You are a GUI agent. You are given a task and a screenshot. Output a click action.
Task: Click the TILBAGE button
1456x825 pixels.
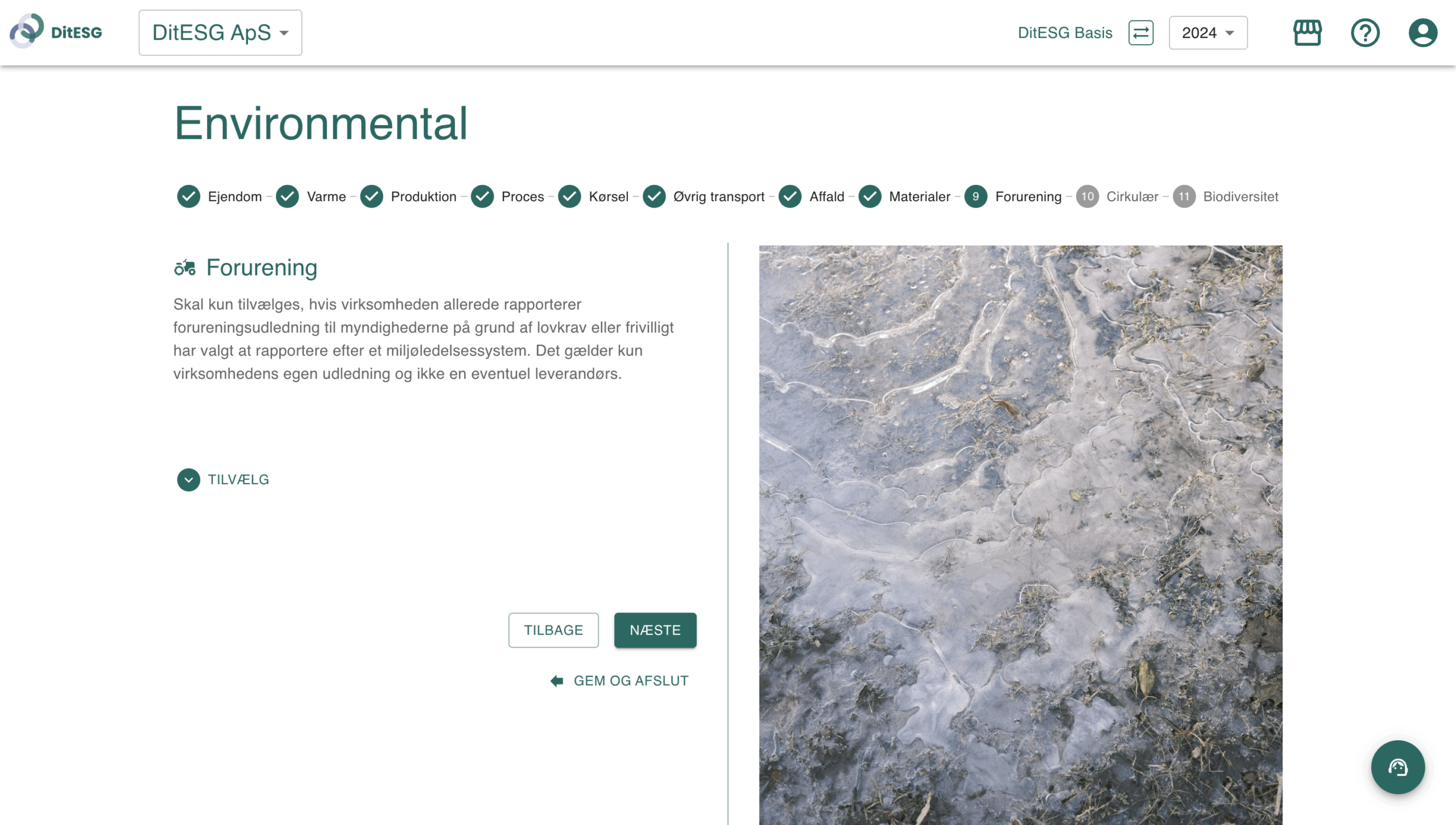click(x=553, y=630)
